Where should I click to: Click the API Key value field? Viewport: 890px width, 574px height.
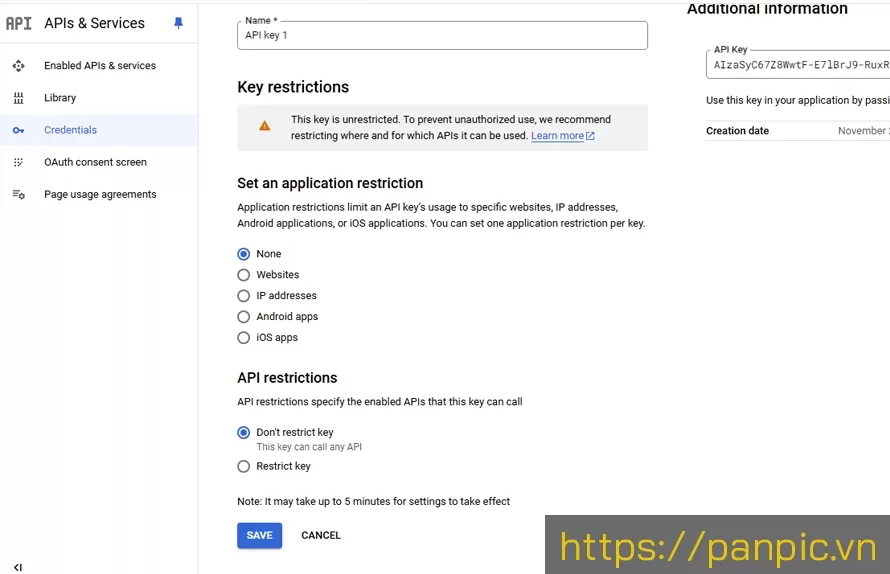pos(798,65)
